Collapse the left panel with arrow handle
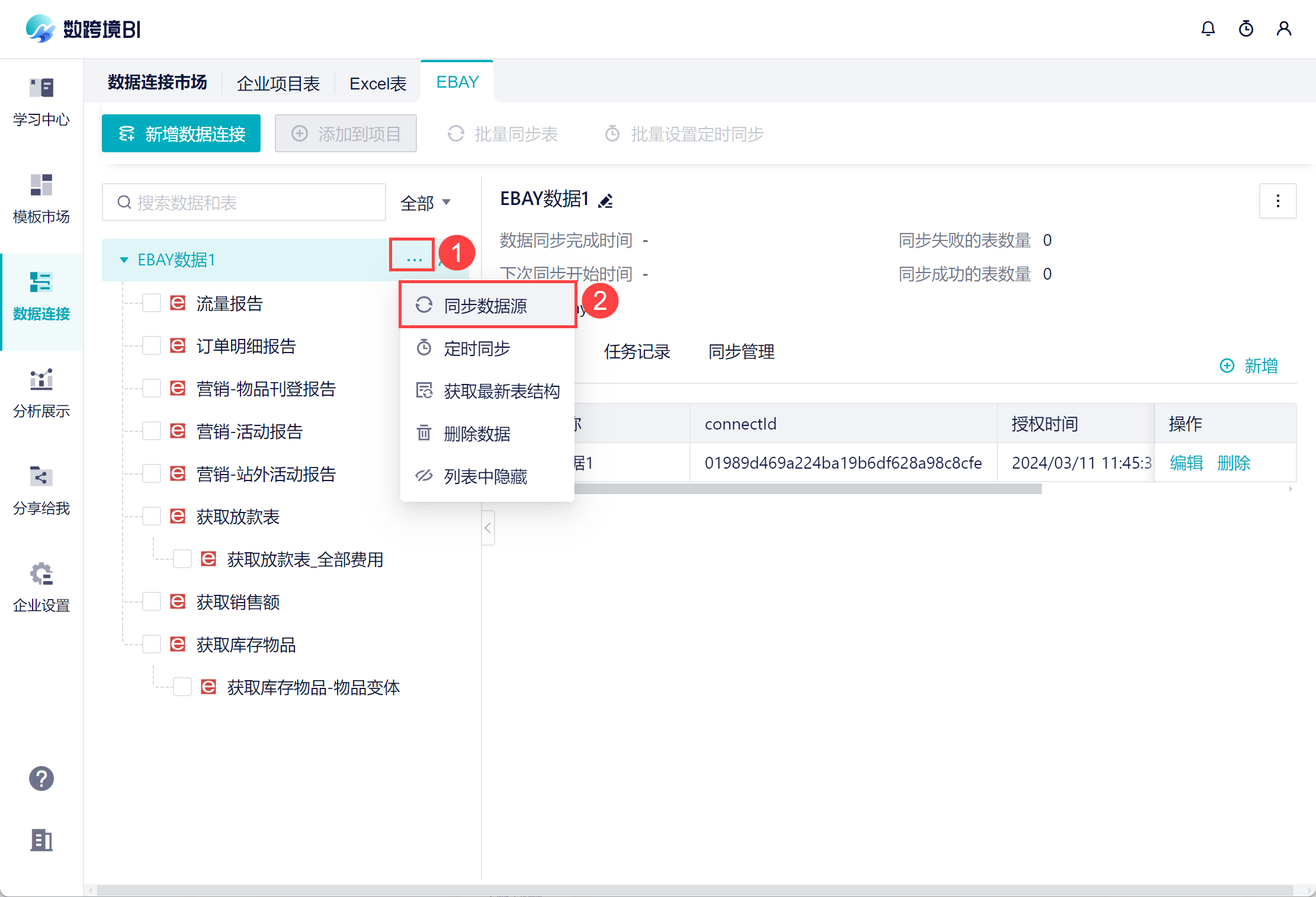Viewport: 1316px width, 897px height. point(488,528)
